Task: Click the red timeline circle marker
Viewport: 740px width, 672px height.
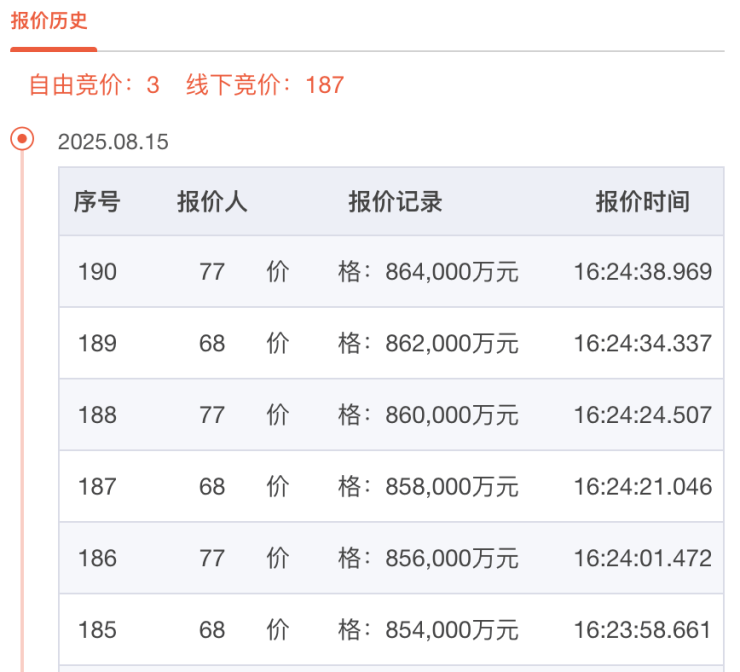Action: 22,138
